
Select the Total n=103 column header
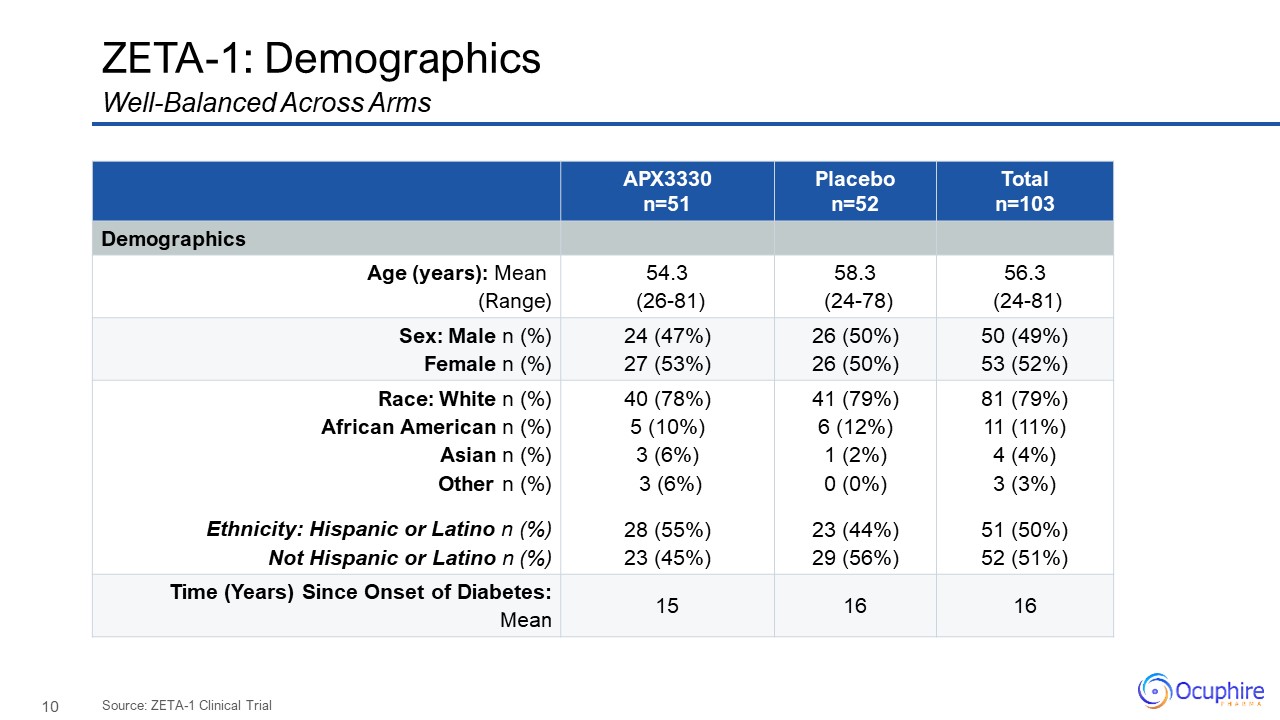[x=1024, y=191]
